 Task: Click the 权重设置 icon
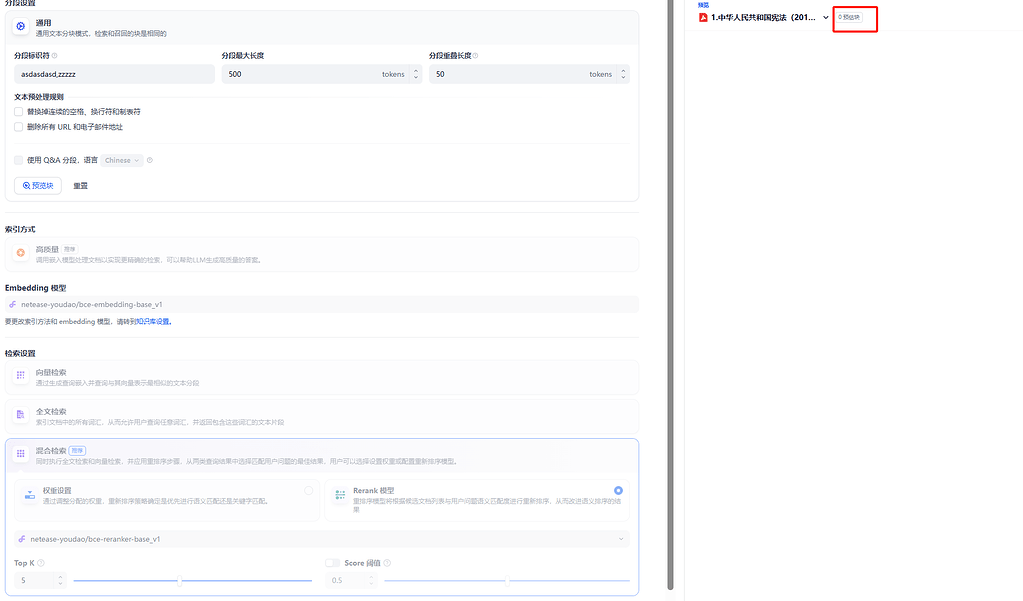tap(30, 495)
